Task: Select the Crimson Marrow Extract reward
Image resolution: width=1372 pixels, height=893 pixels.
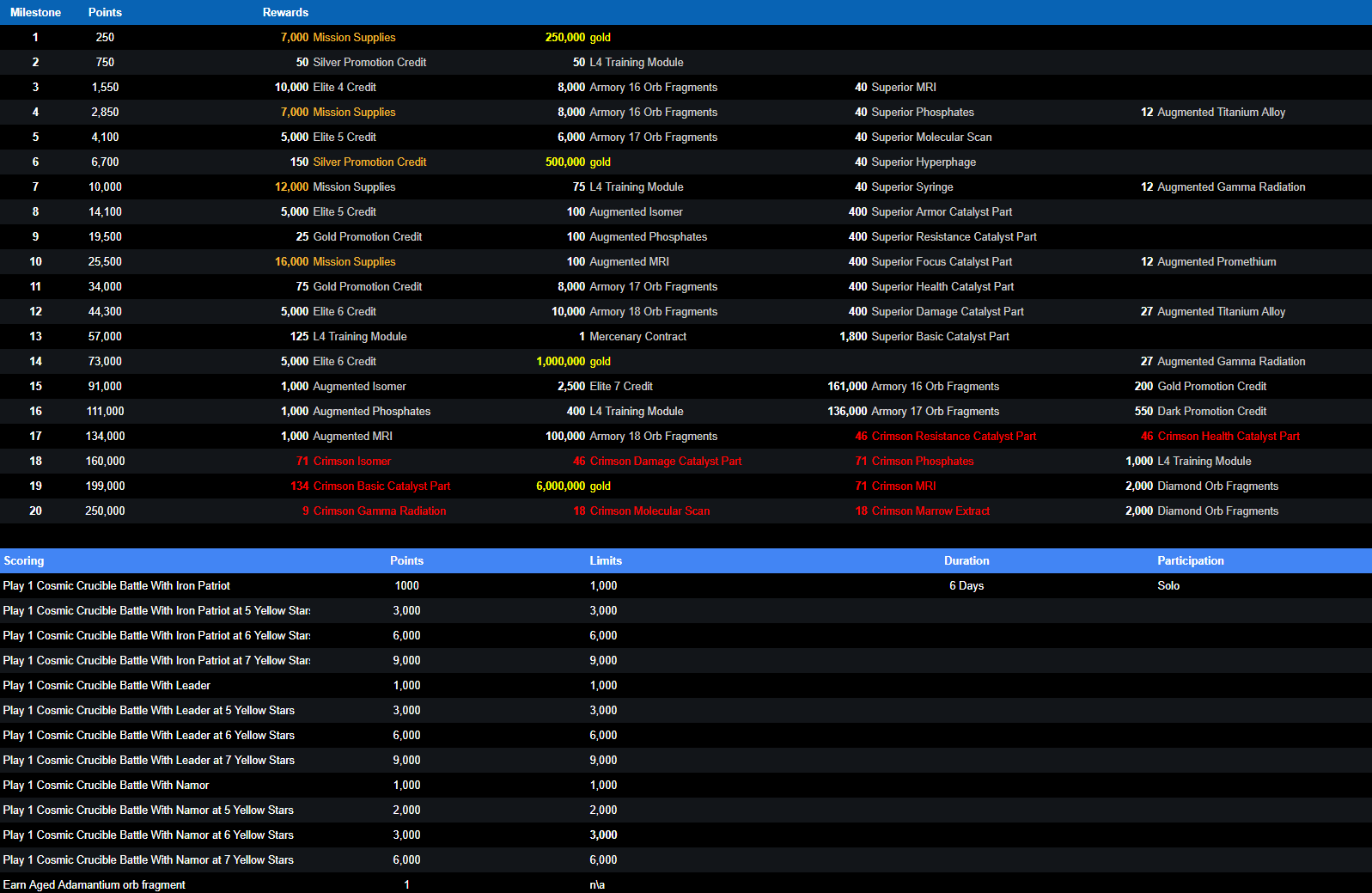Action: [x=930, y=511]
